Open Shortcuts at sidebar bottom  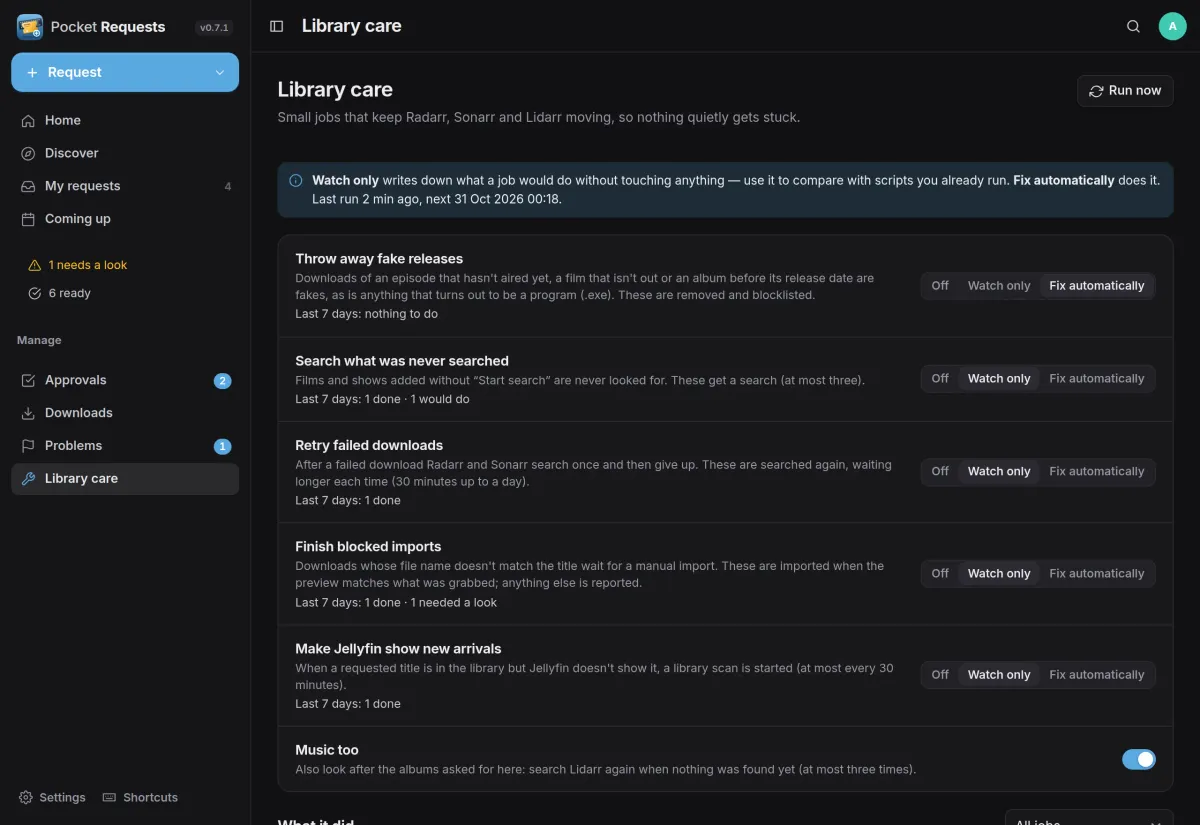tap(140, 797)
